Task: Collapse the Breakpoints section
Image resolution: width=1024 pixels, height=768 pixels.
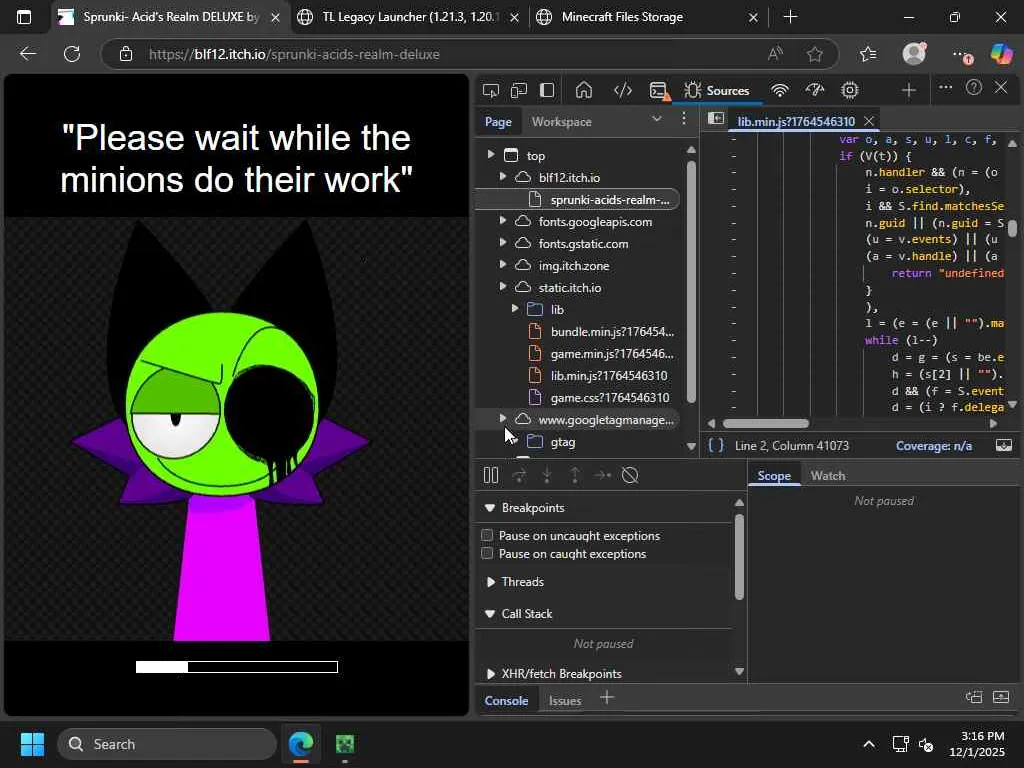Action: (490, 508)
